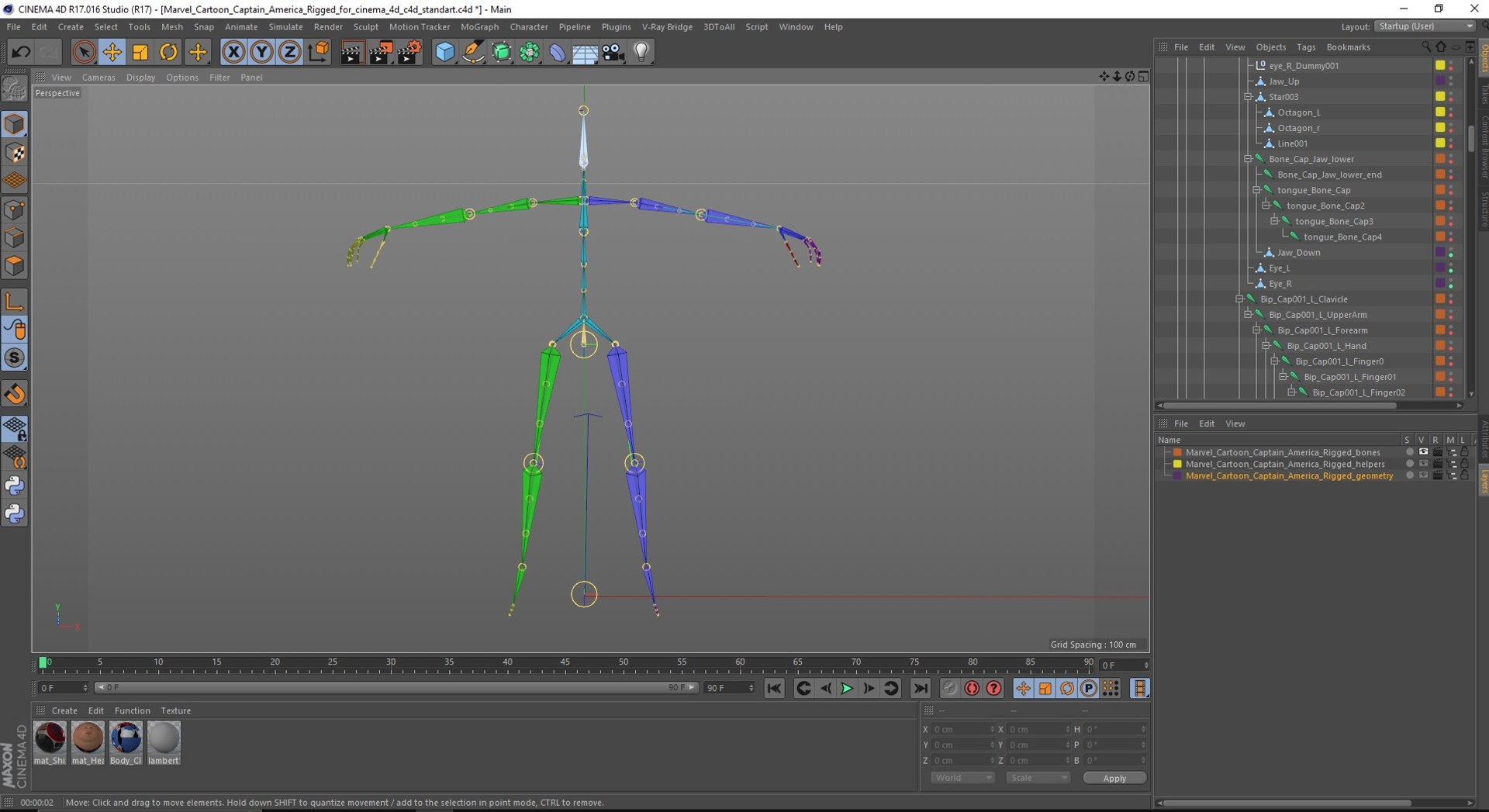
Task: Open the World coordinate dropdown
Action: tap(962, 778)
